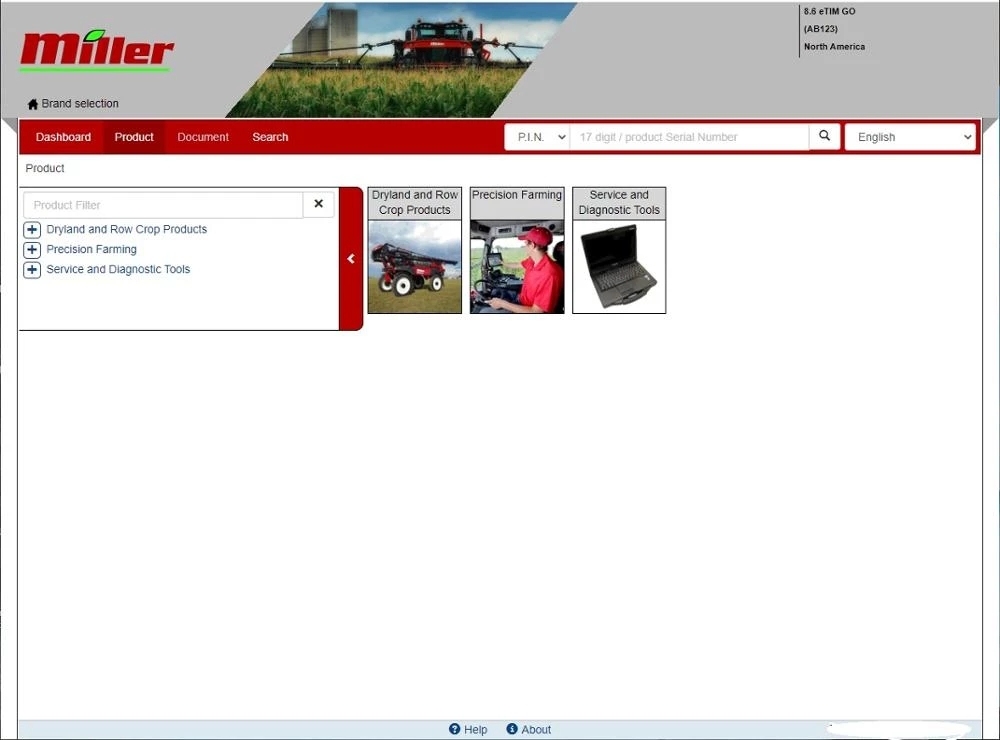Switch to the Dashboard tab

coord(63,136)
